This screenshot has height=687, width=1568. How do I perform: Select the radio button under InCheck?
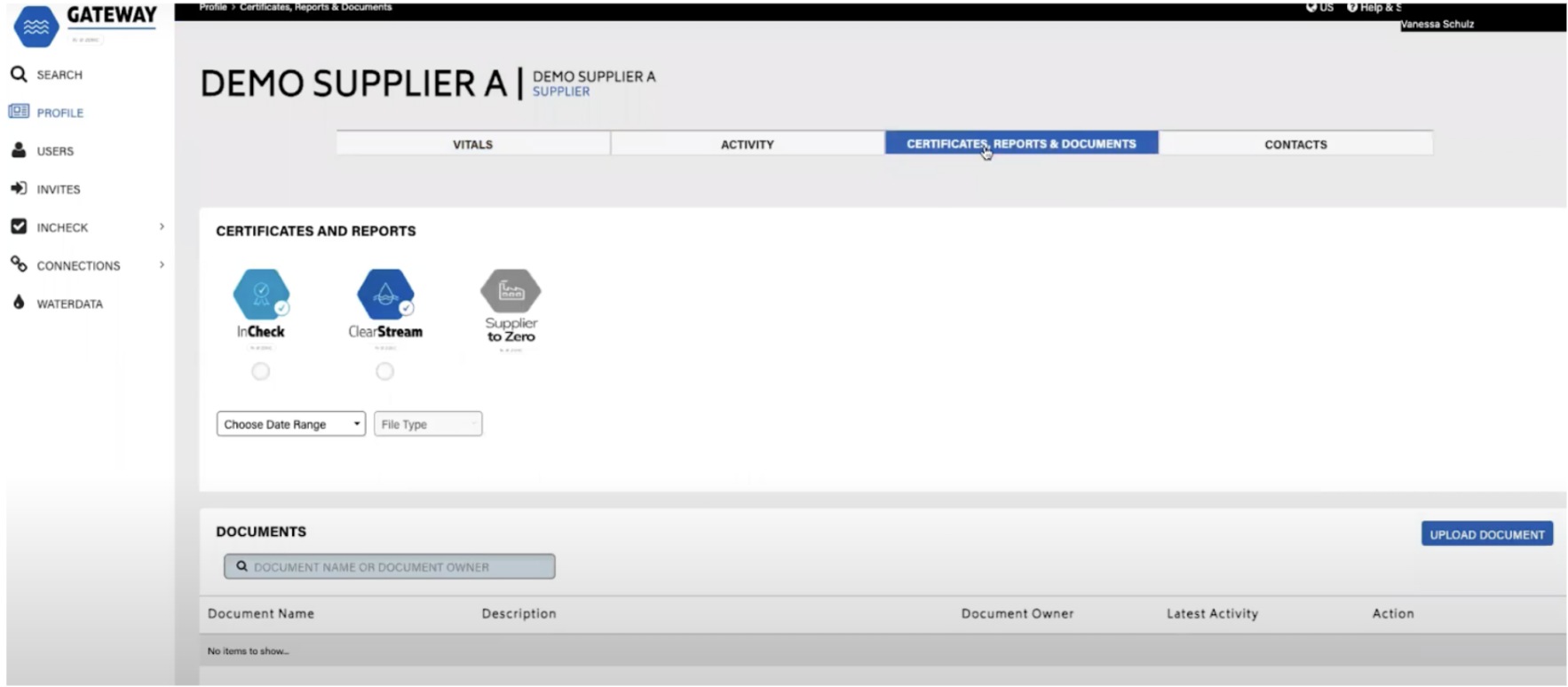pyautogui.click(x=260, y=371)
